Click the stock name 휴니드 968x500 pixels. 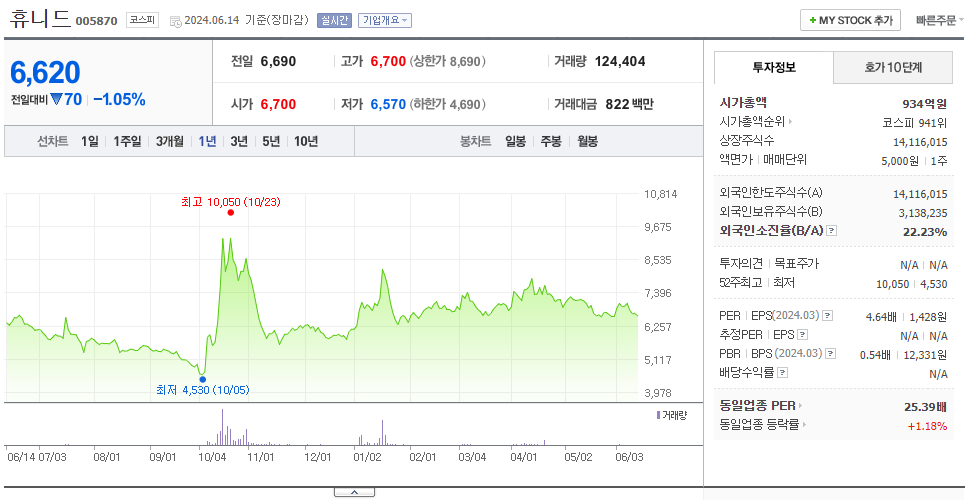pyautogui.click(x=40, y=19)
